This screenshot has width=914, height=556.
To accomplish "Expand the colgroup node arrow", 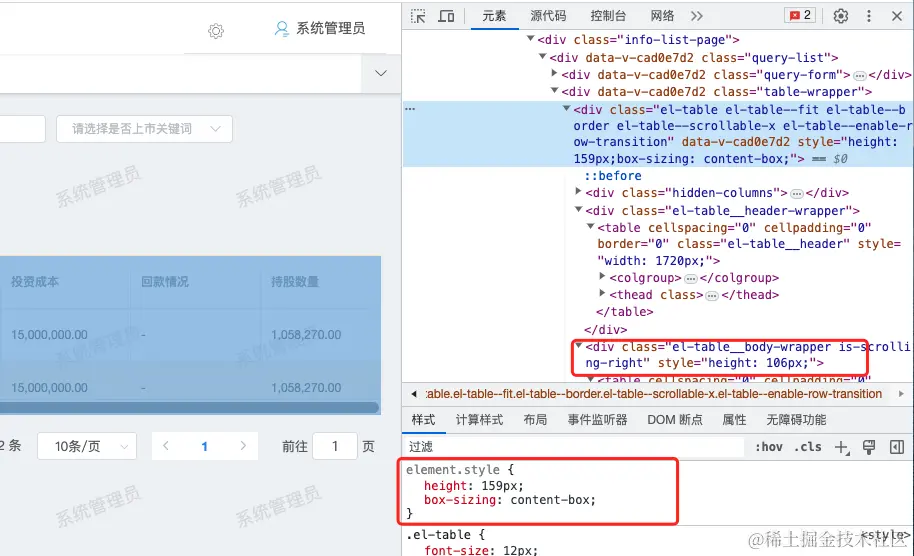I will click(x=602, y=276).
